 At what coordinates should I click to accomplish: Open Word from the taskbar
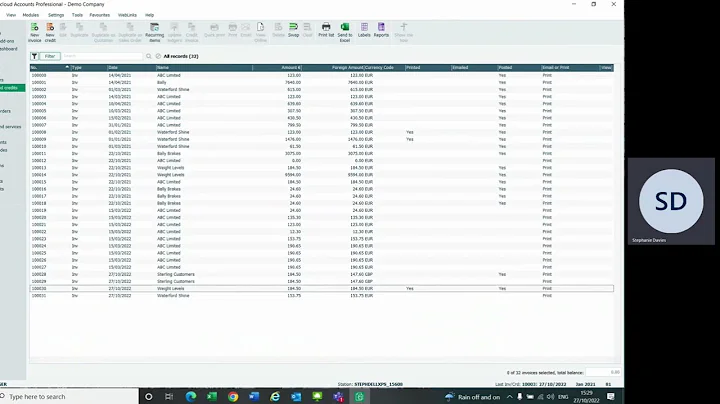click(x=254, y=397)
